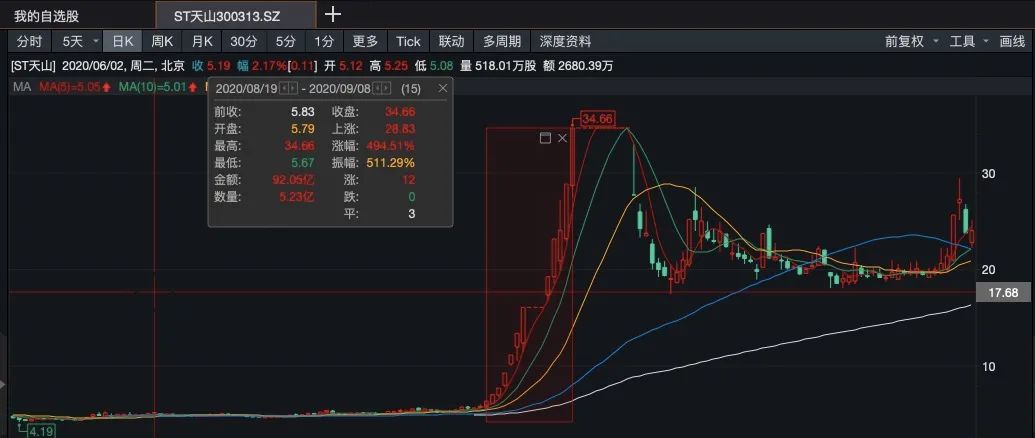This screenshot has height=438, width=1035.
Task: Click the 前收 value 5.83
Action: [303, 112]
